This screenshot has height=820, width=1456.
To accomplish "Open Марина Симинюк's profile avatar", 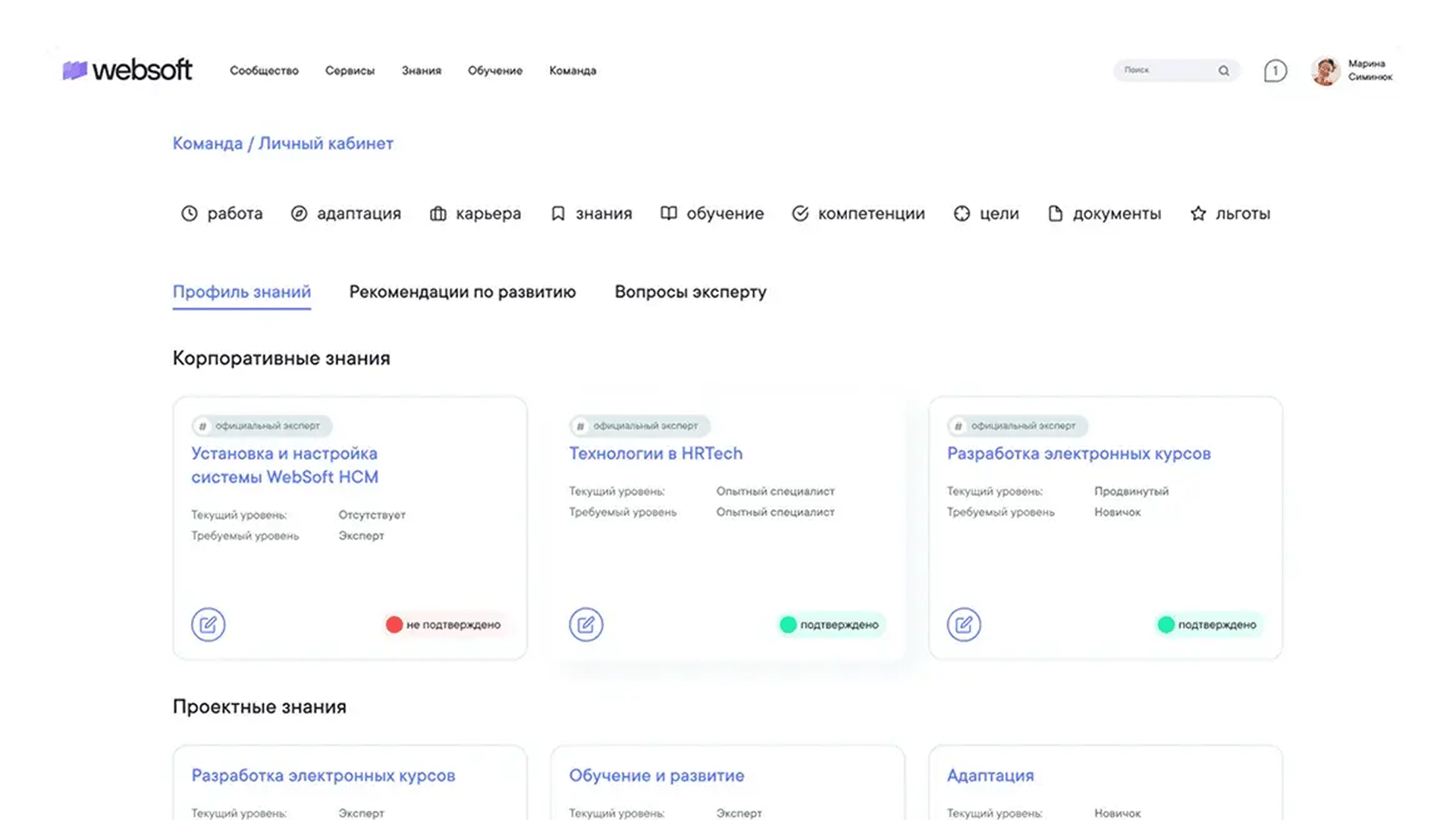I will 1326,71.
